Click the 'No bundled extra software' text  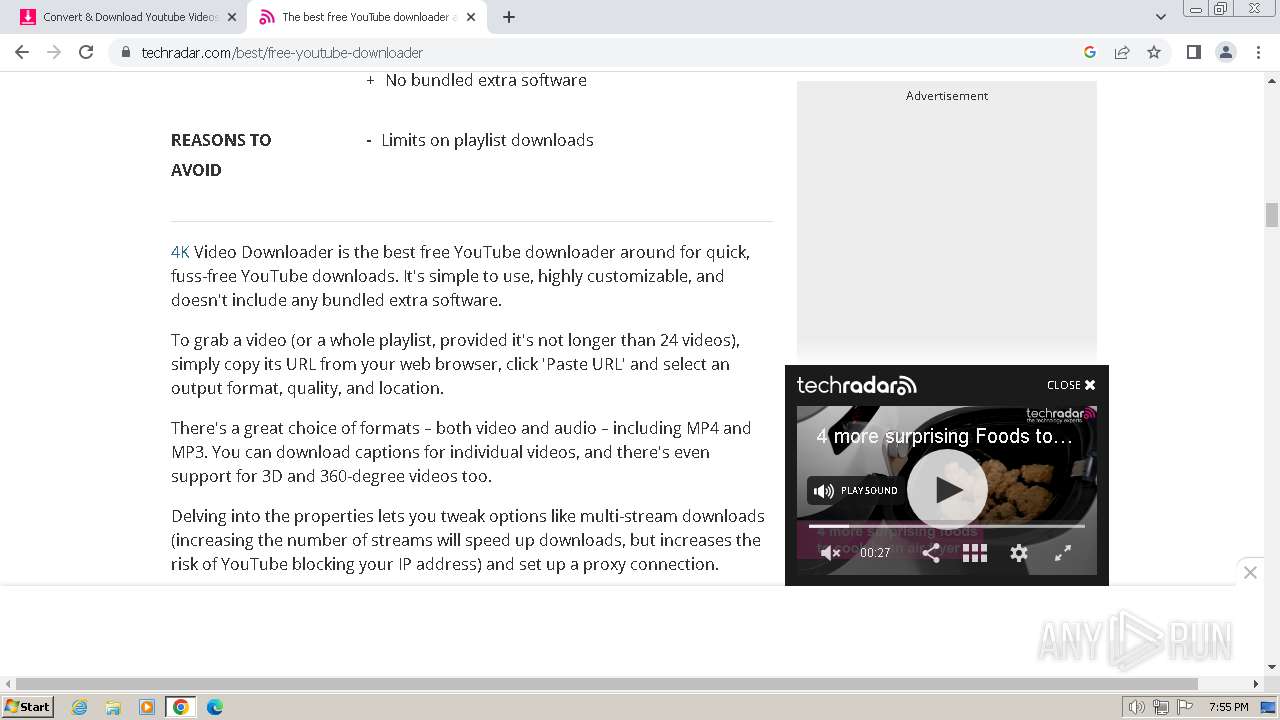point(486,80)
